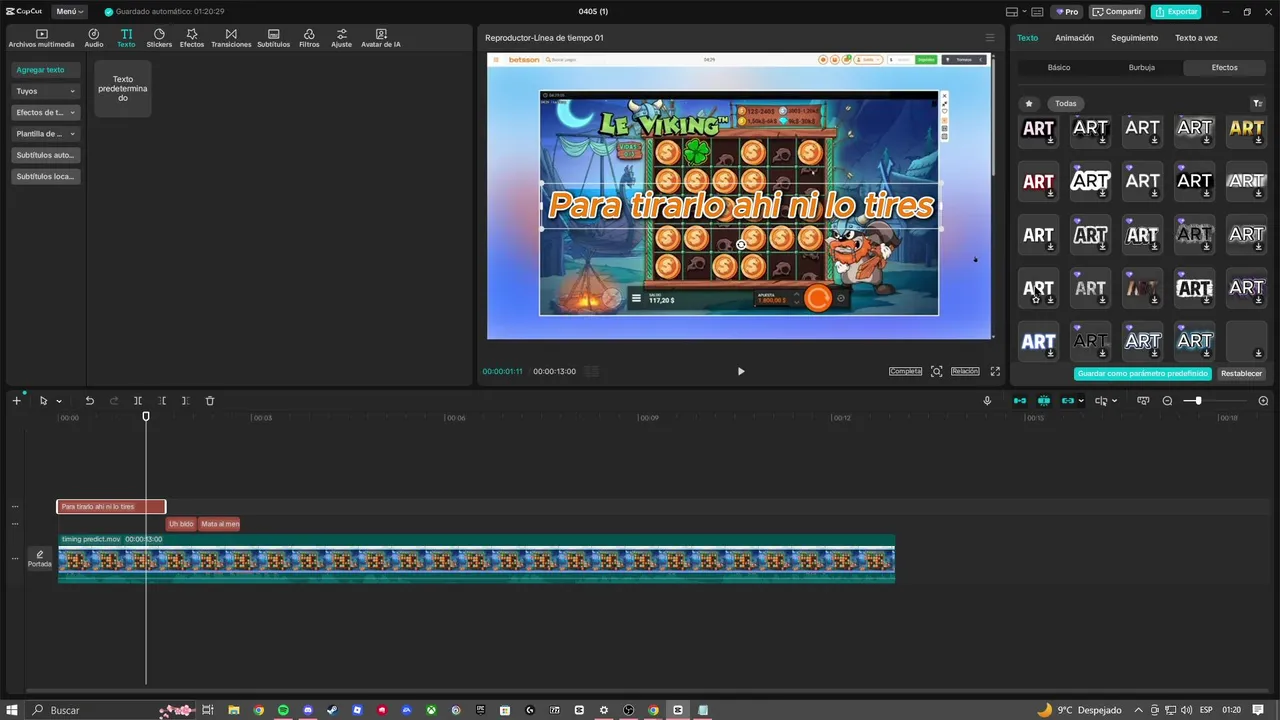The width and height of the screenshot is (1280, 720).
Task: Open the Stickers panel
Action: 159,38
